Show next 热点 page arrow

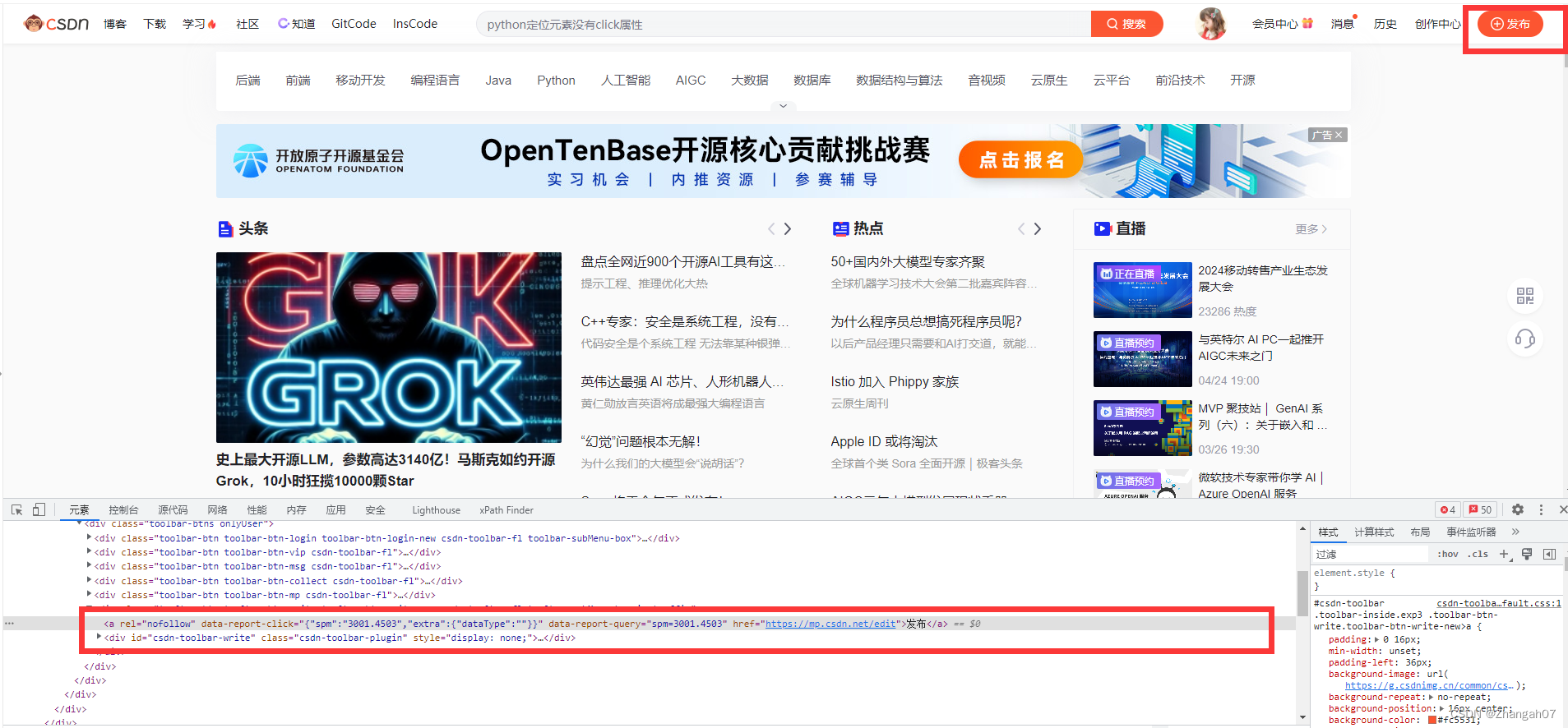click(1038, 228)
